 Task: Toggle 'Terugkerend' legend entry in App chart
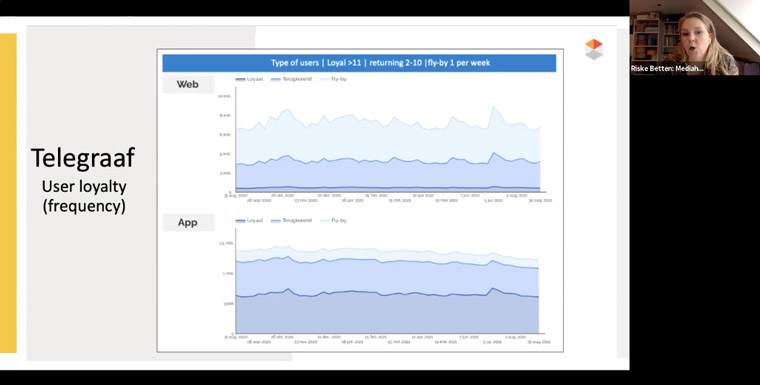tap(292, 221)
